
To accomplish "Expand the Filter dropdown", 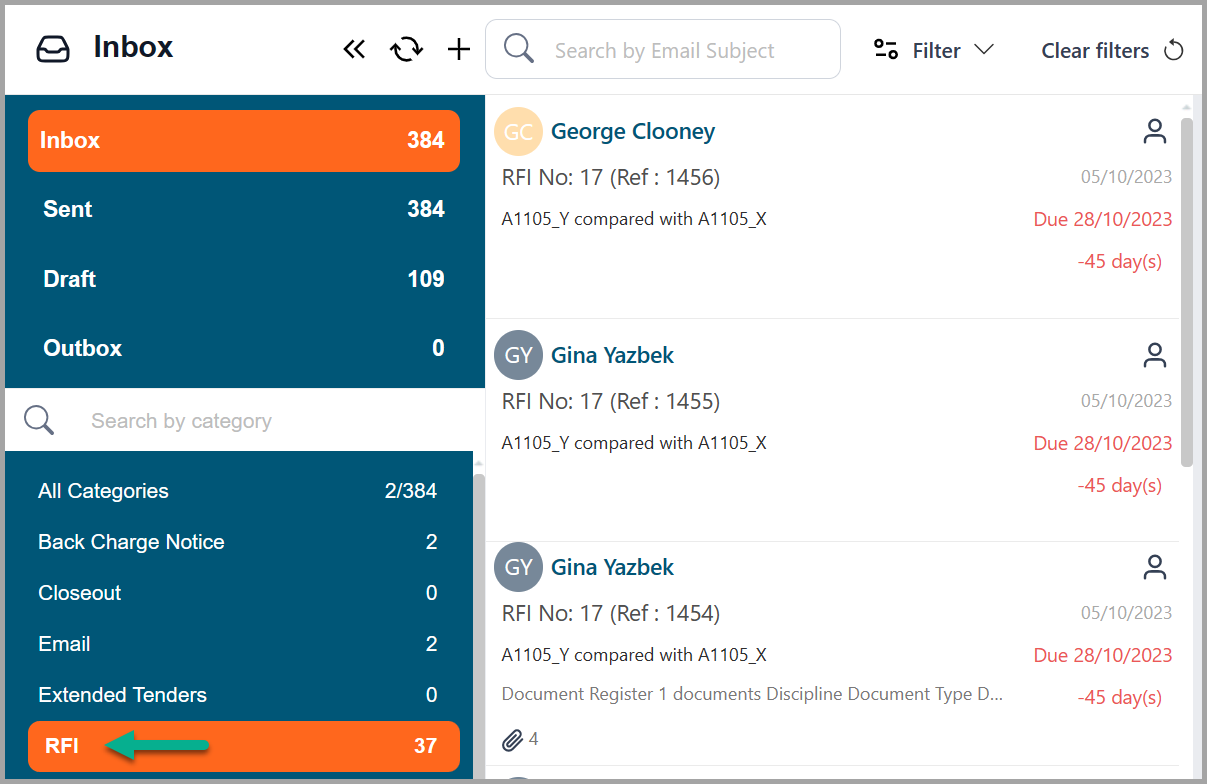I will coord(933,50).
